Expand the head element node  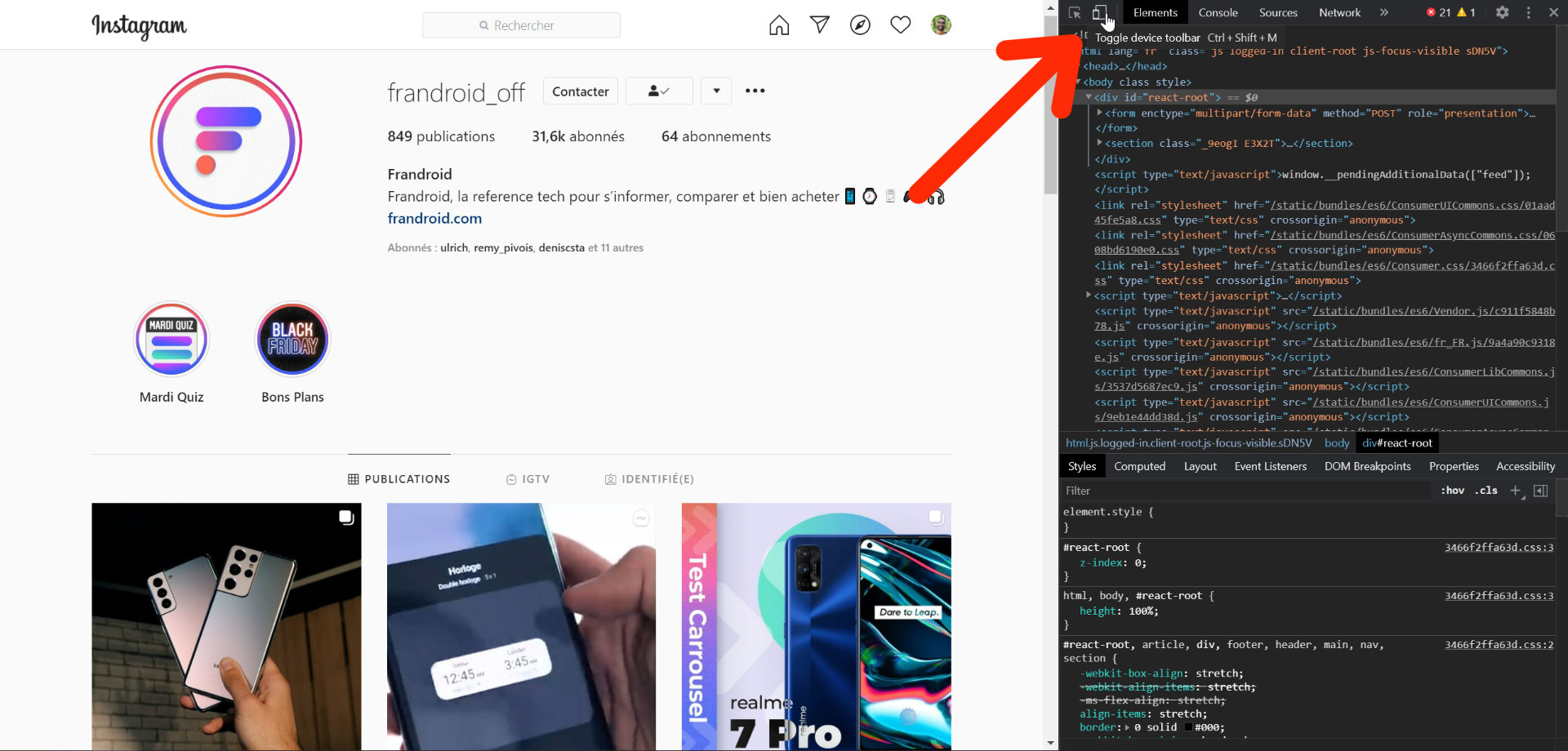coord(1078,66)
